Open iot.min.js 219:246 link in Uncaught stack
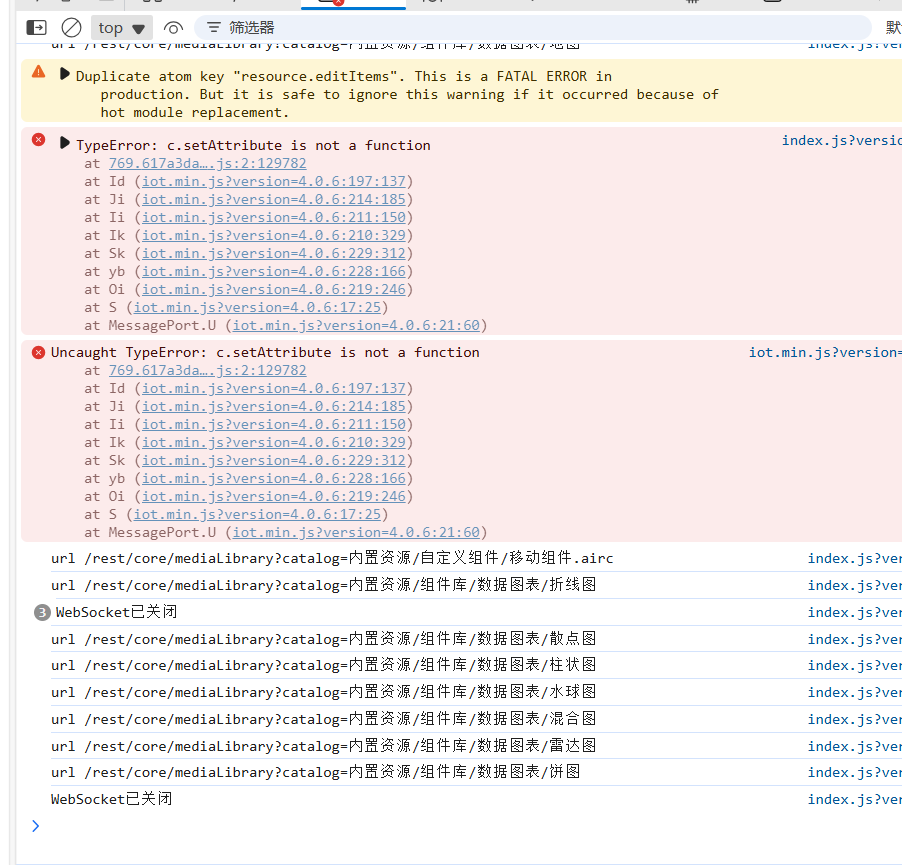The image size is (902, 865). (x=274, y=496)
